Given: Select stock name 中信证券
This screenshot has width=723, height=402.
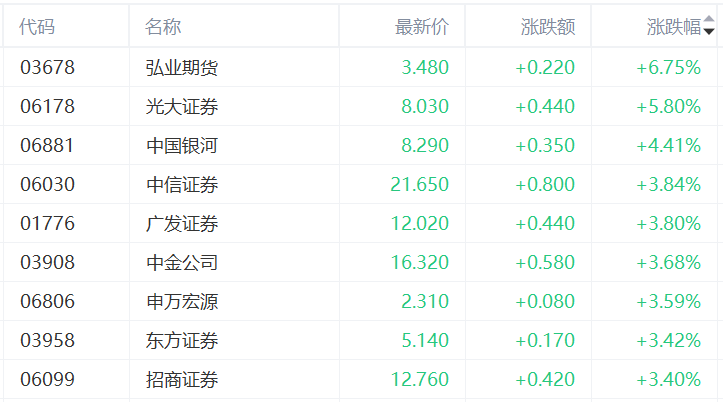Looking at the screenshot, I should pos(182,185).
